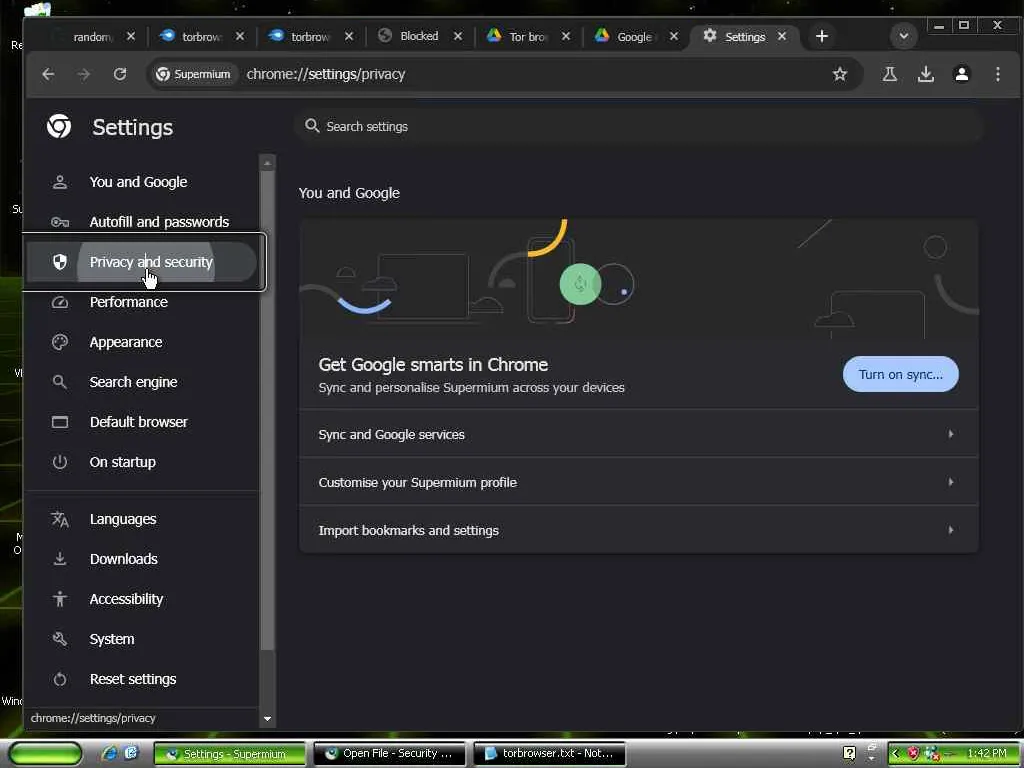The image size is (1024, 768).
Task: Open Languages settings
Action: point(123,519)
